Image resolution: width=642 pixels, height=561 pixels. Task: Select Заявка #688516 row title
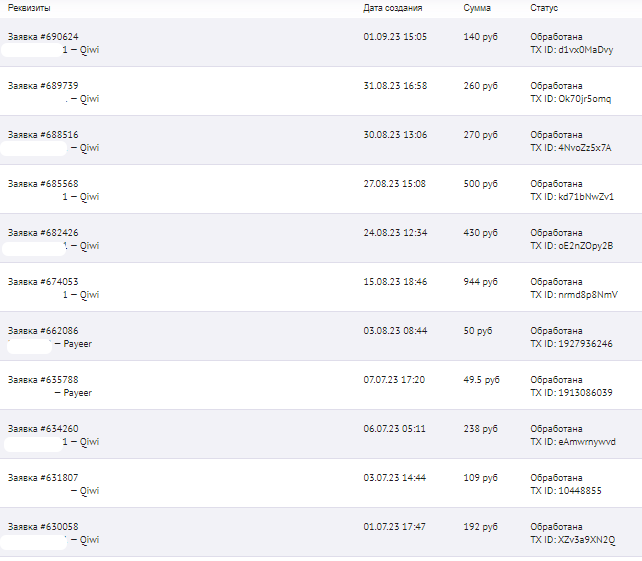pyautogui.click(x=43, y=135)
